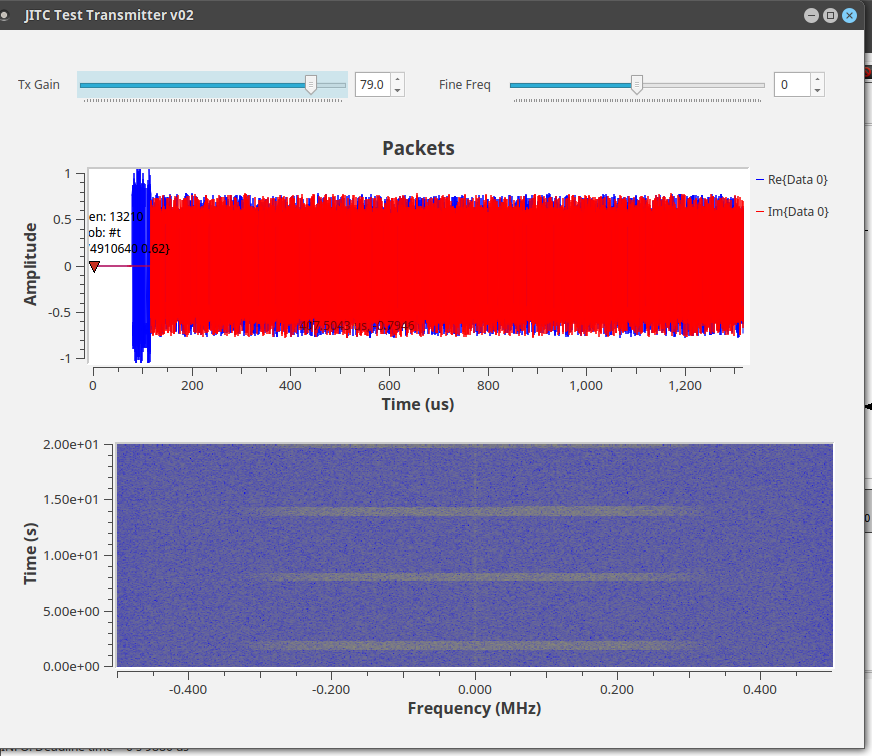Toggle the Im{Data 0} legend entry
Image resolution: width=872 pixels, height=756 pixels.
[x=796, y=211]
